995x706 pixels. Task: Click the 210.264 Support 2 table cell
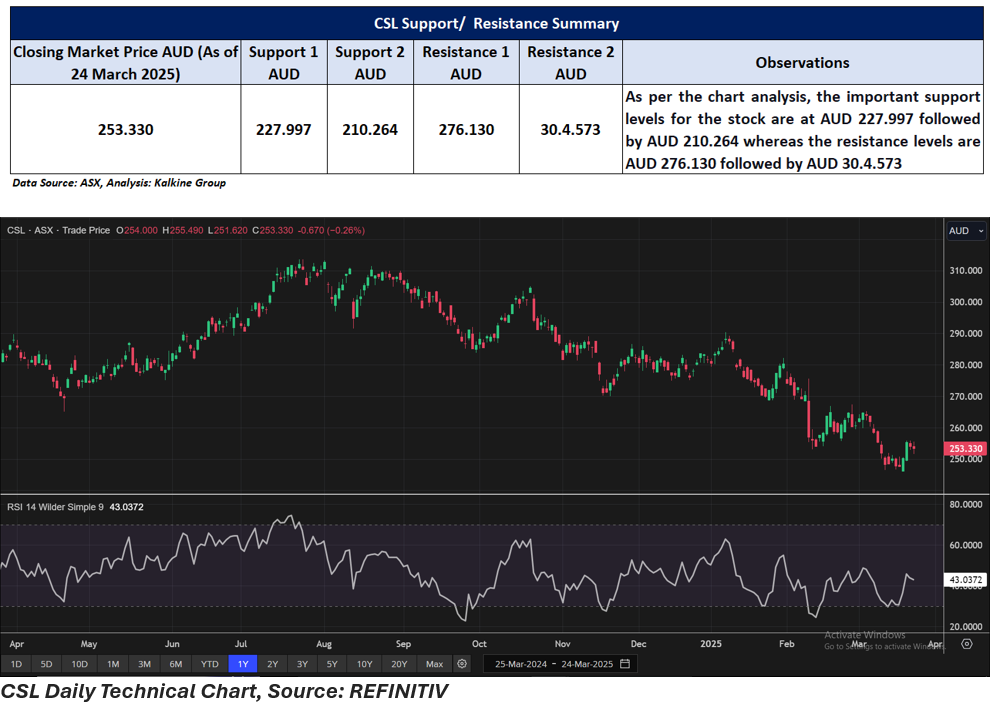click(370, 129)
